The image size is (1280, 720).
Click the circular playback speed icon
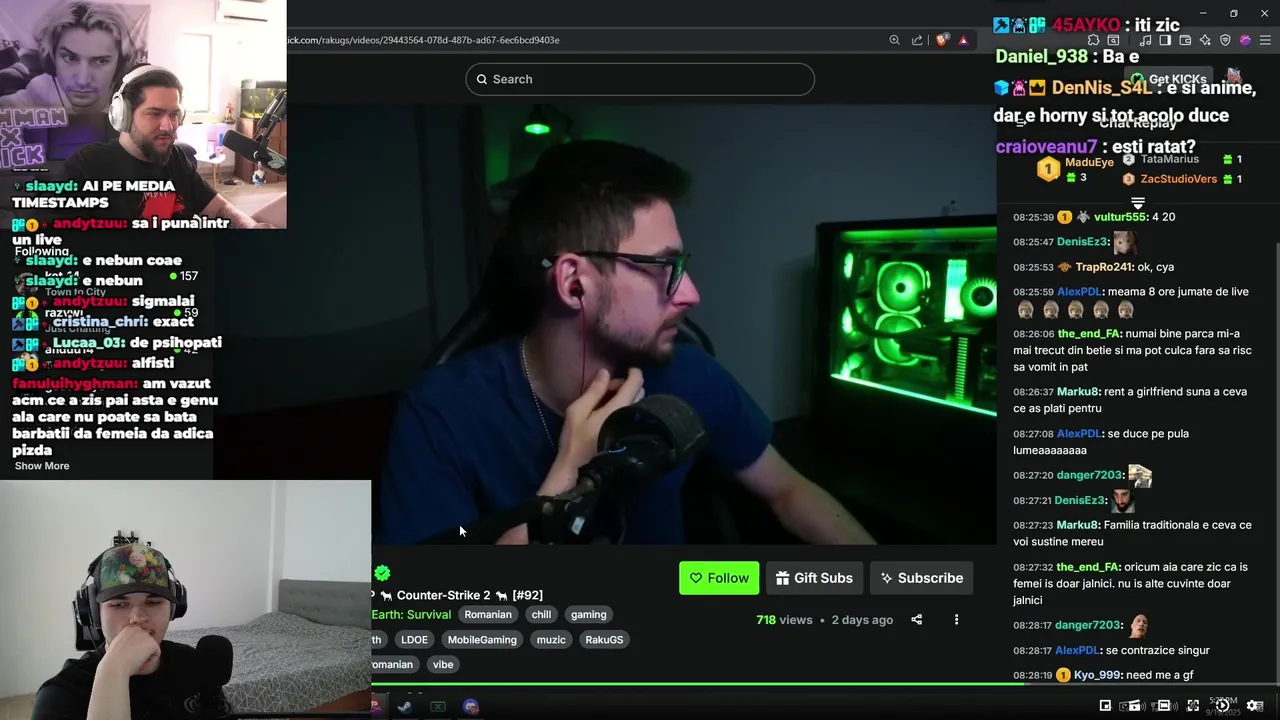[1222, 705]
